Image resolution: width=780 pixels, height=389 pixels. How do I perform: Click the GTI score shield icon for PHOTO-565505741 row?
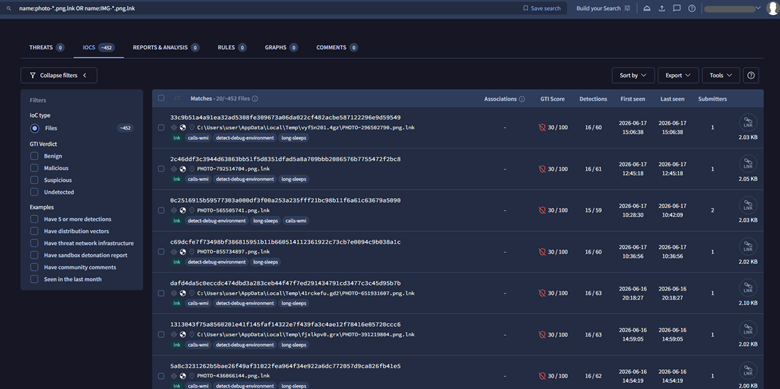[x=542, y=210]
